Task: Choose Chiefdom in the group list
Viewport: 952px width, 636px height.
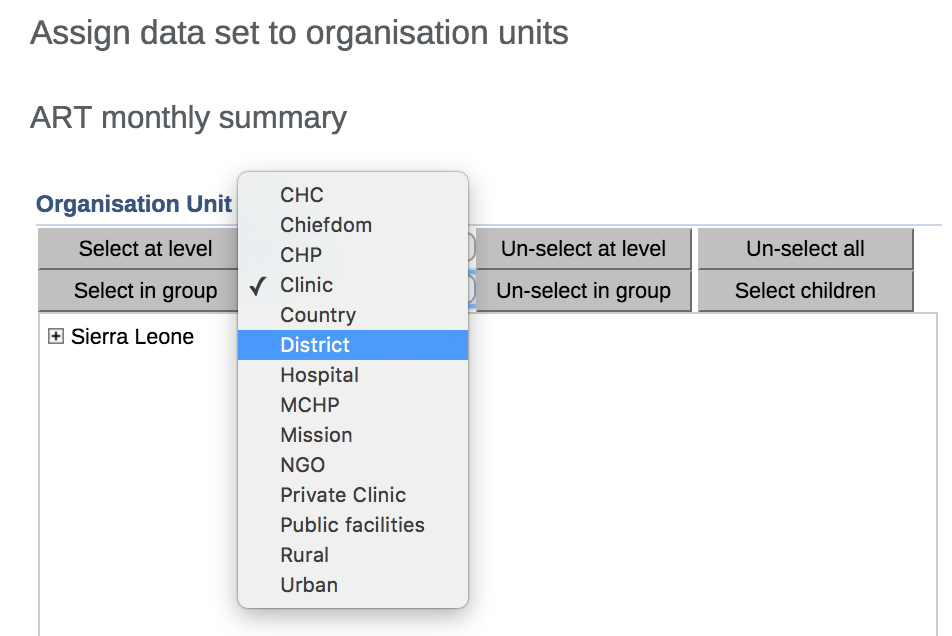Action: point(326,225)
